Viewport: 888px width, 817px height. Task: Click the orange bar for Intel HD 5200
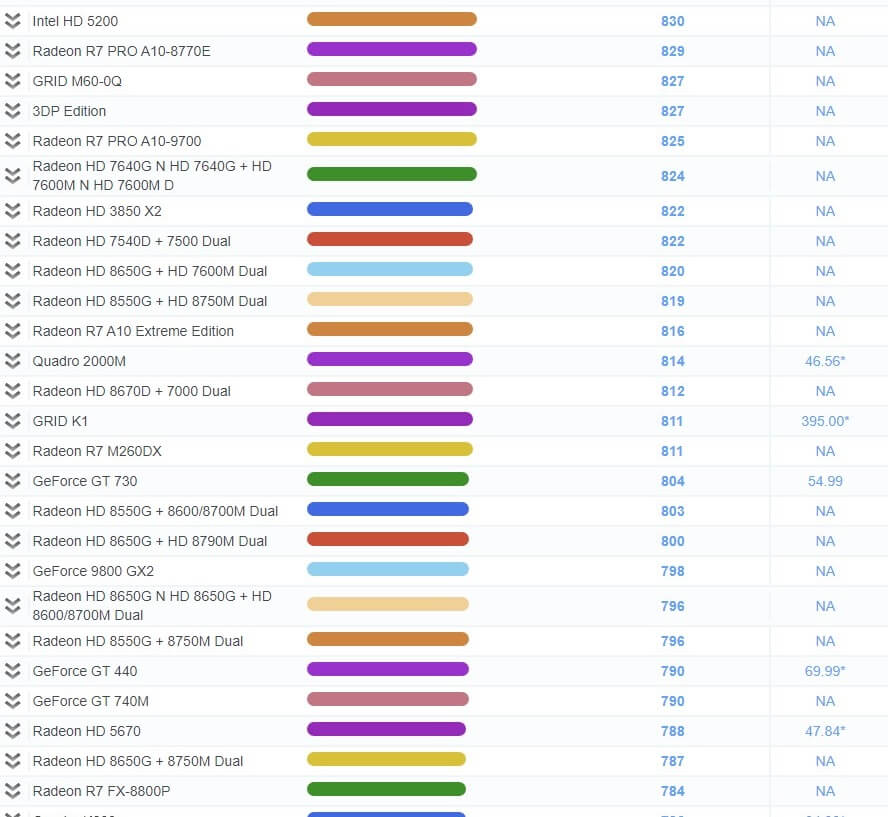click(x=392, y=19)
